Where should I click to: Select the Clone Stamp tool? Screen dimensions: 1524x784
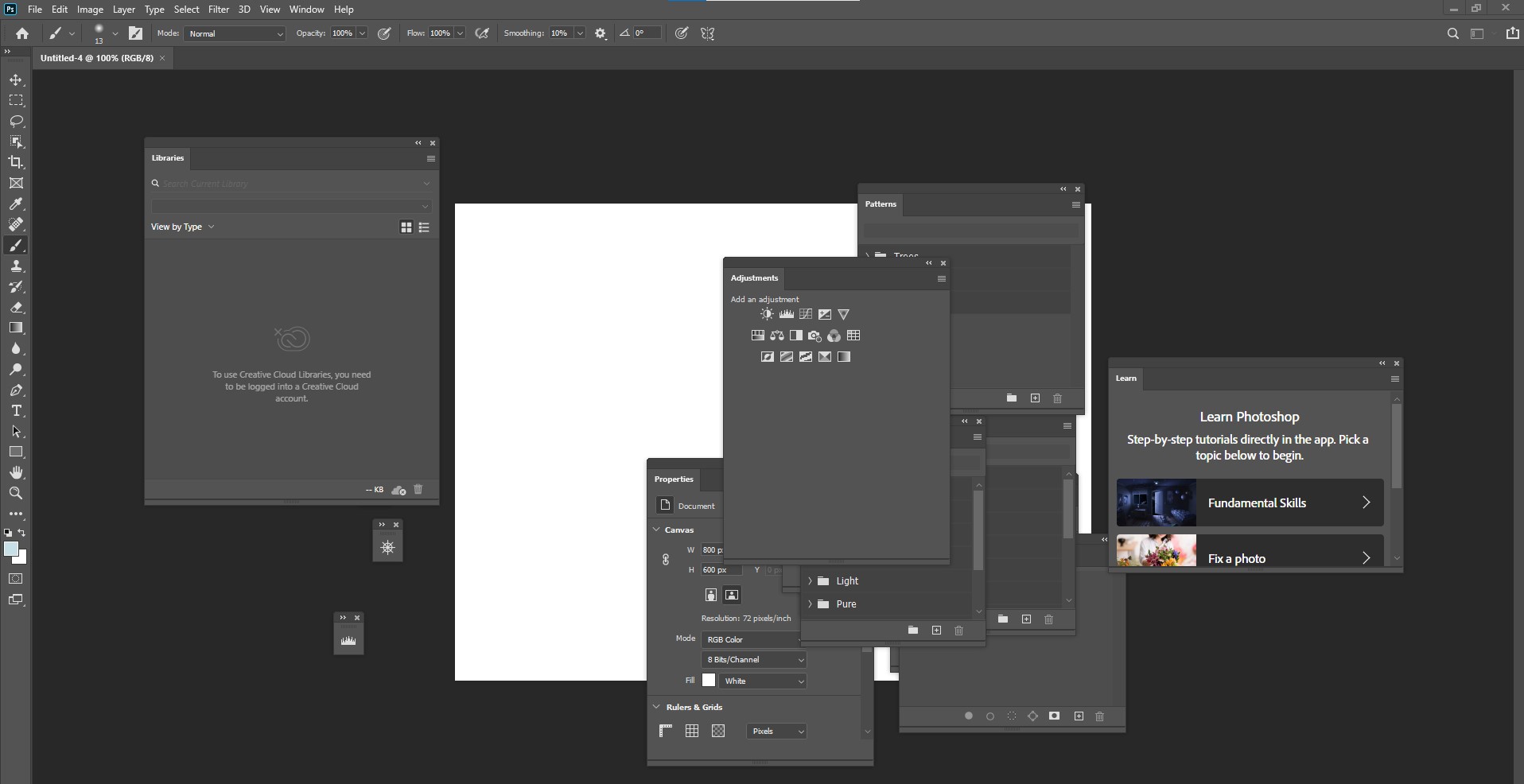[16, 266]
